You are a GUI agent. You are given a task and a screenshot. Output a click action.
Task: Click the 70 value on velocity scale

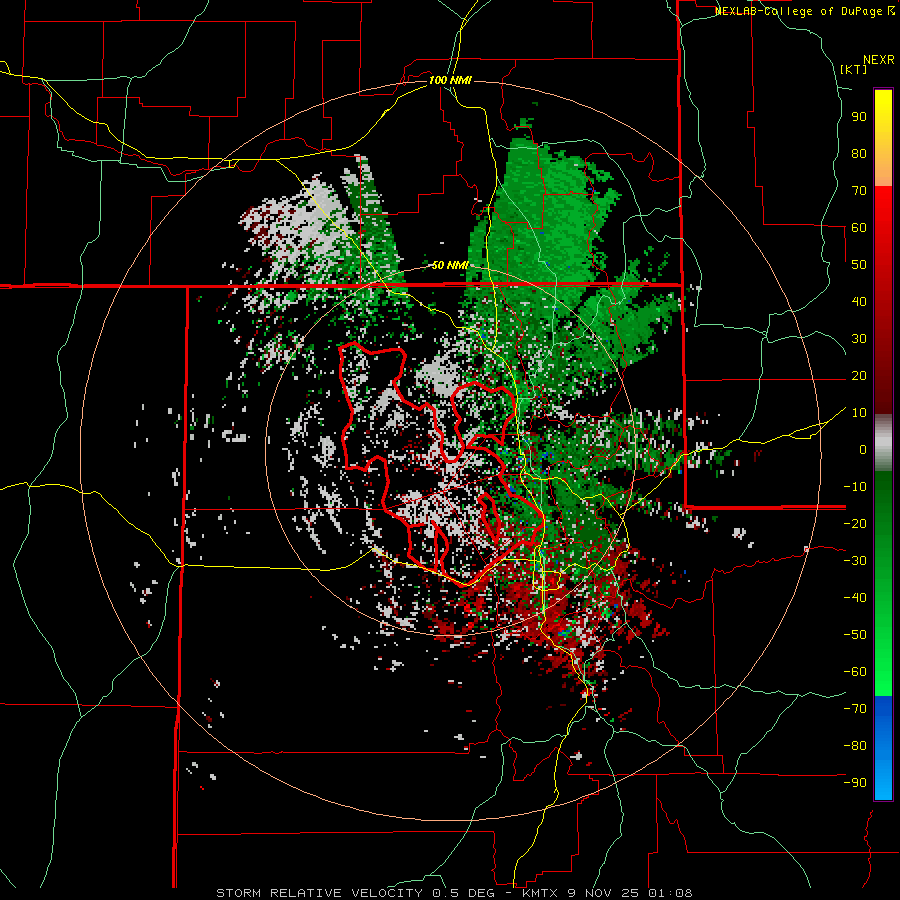(x=859, y=191)
